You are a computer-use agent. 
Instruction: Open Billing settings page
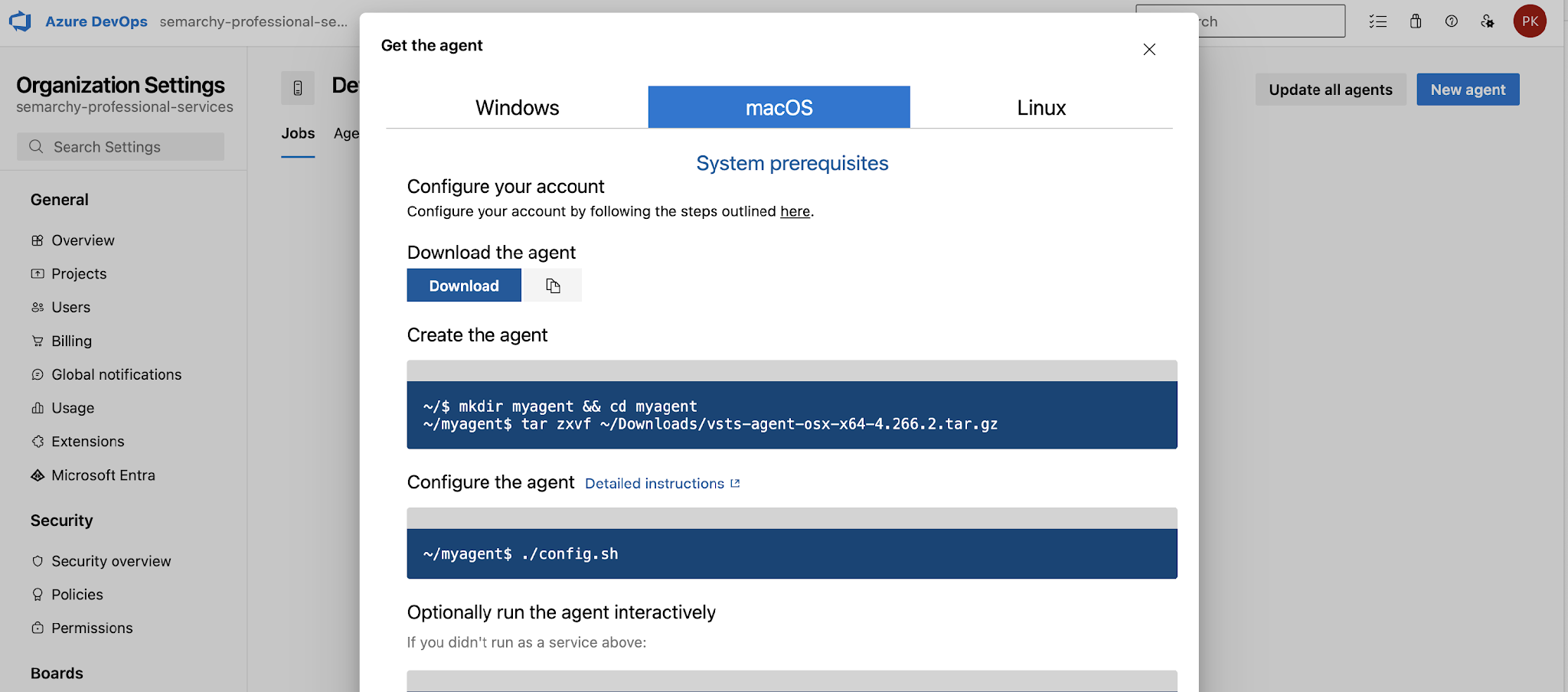click(72, 341)
